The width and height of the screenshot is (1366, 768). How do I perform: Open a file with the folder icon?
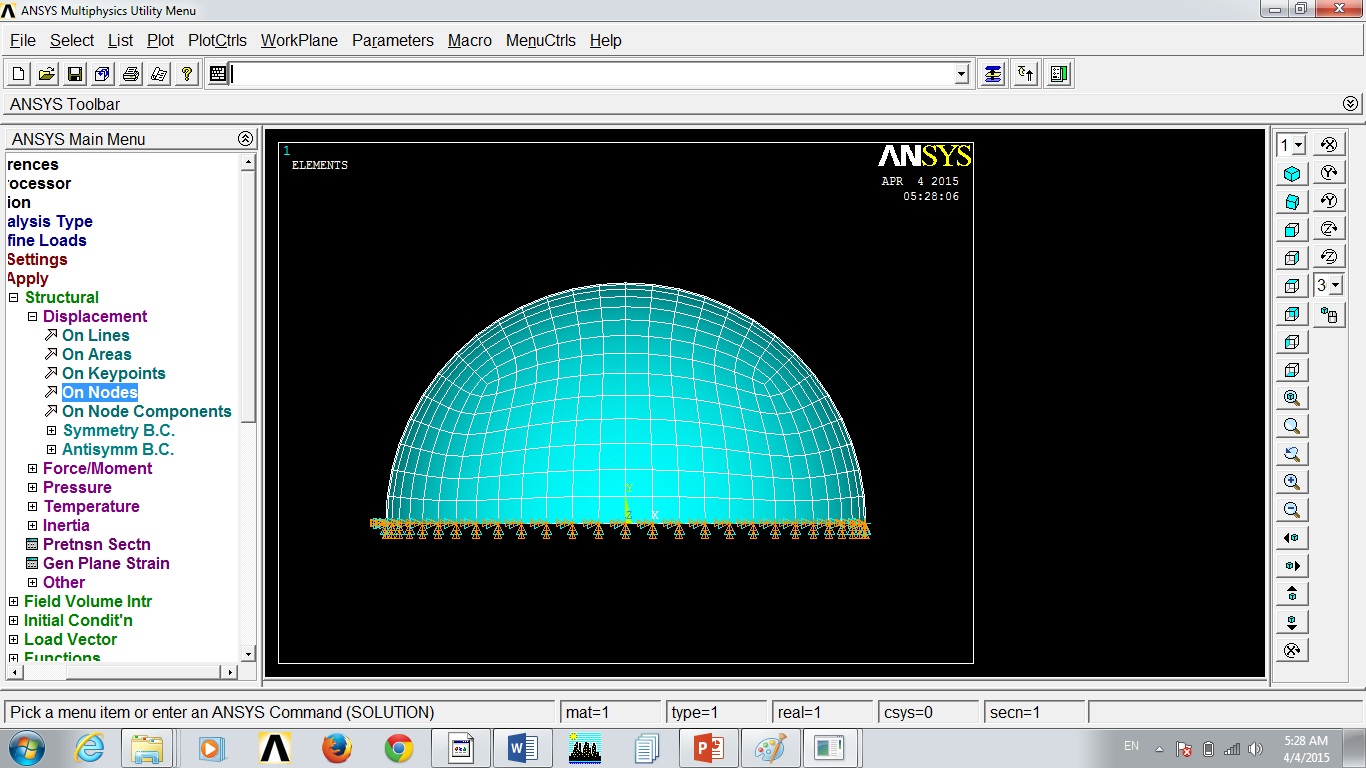point(47,74)
